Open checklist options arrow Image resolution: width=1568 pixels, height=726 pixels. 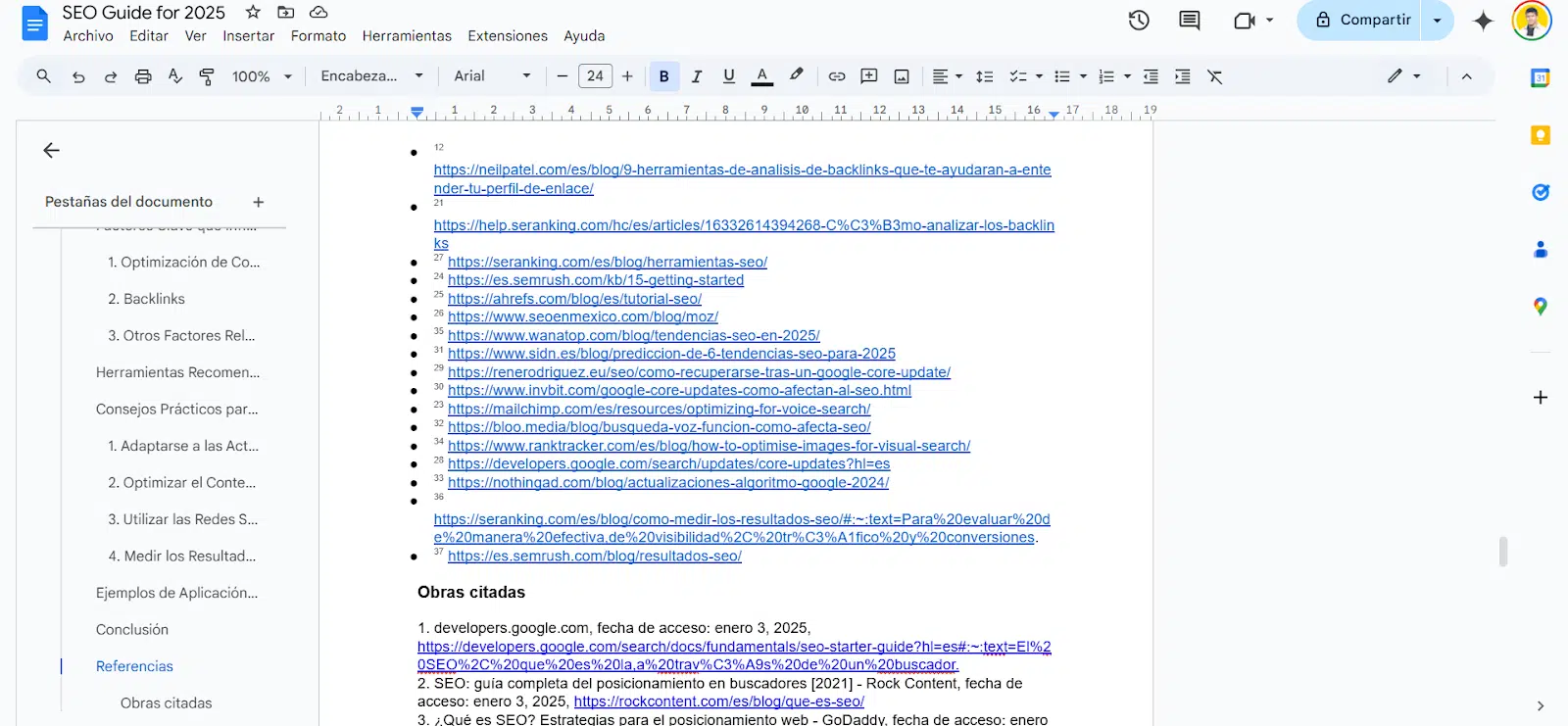[1039, 76]
